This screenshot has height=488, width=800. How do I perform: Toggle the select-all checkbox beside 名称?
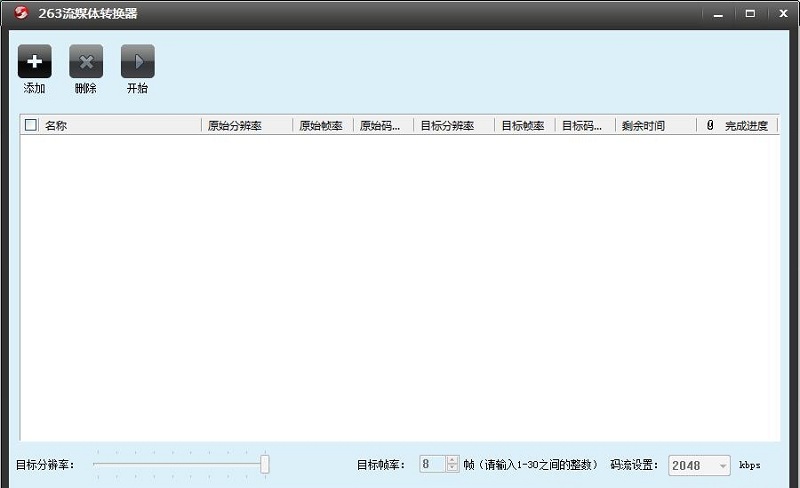(31, 125)
